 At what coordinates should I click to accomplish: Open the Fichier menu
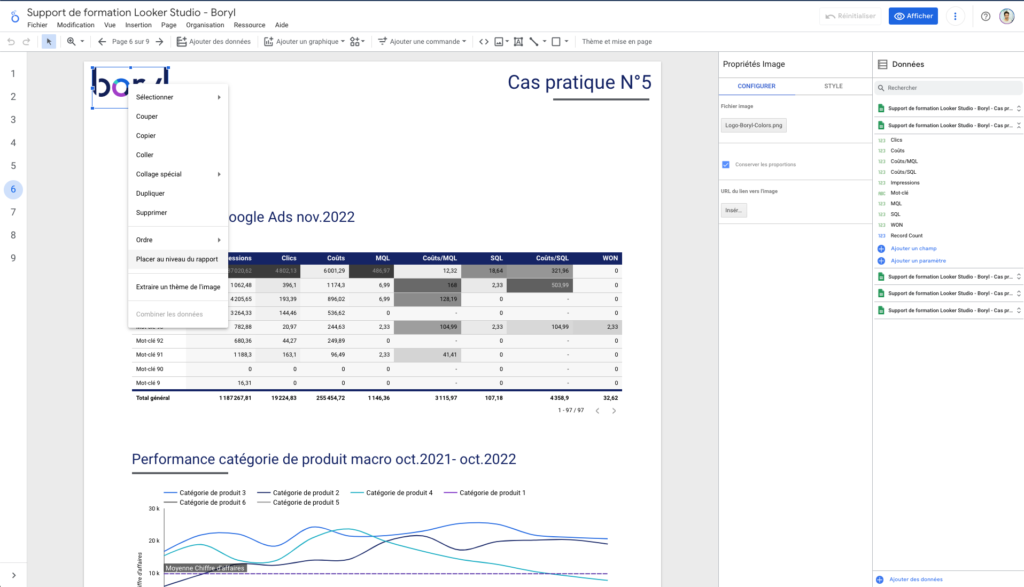37,25
